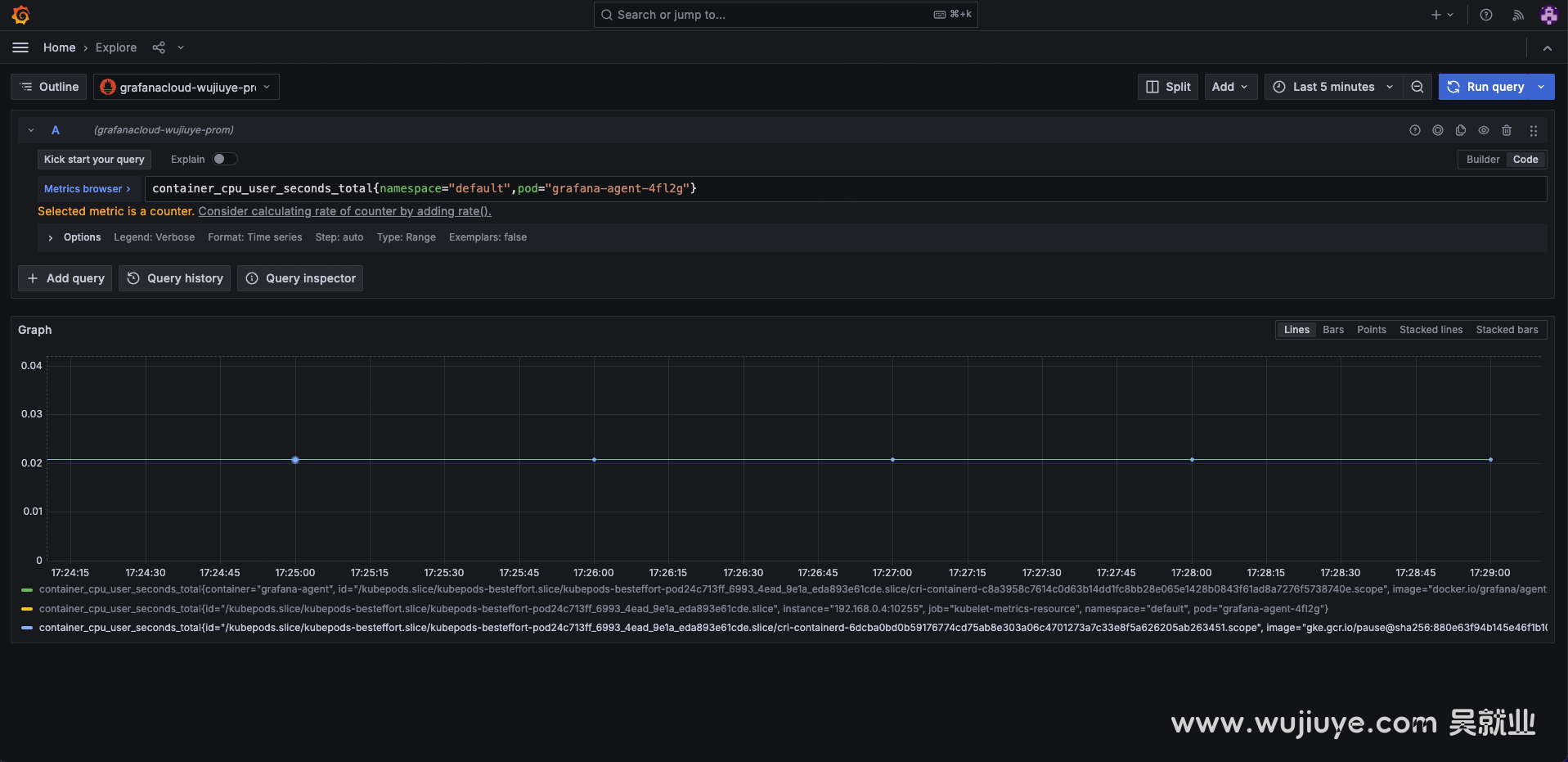Open the Add dropdown

(x=1231, y=87)
